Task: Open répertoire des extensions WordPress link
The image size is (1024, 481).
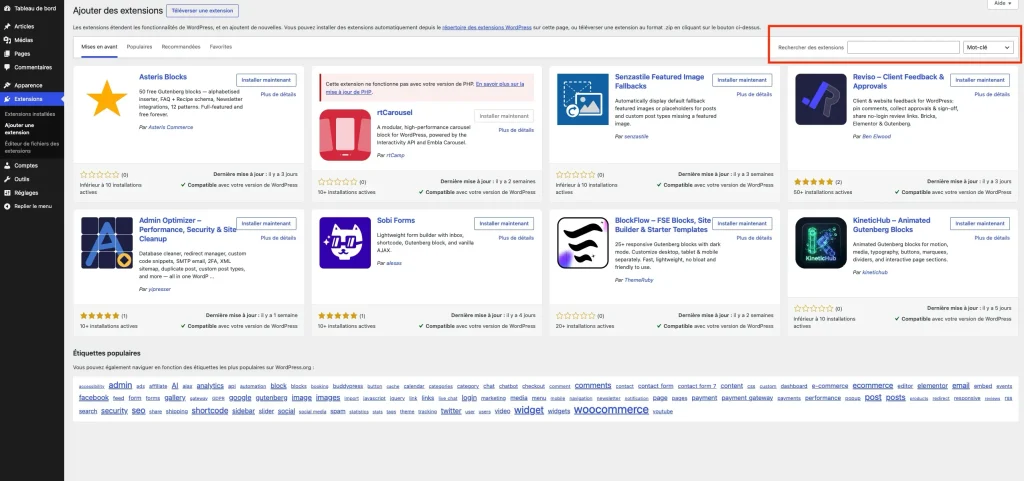Action: (x=489, y=27)
